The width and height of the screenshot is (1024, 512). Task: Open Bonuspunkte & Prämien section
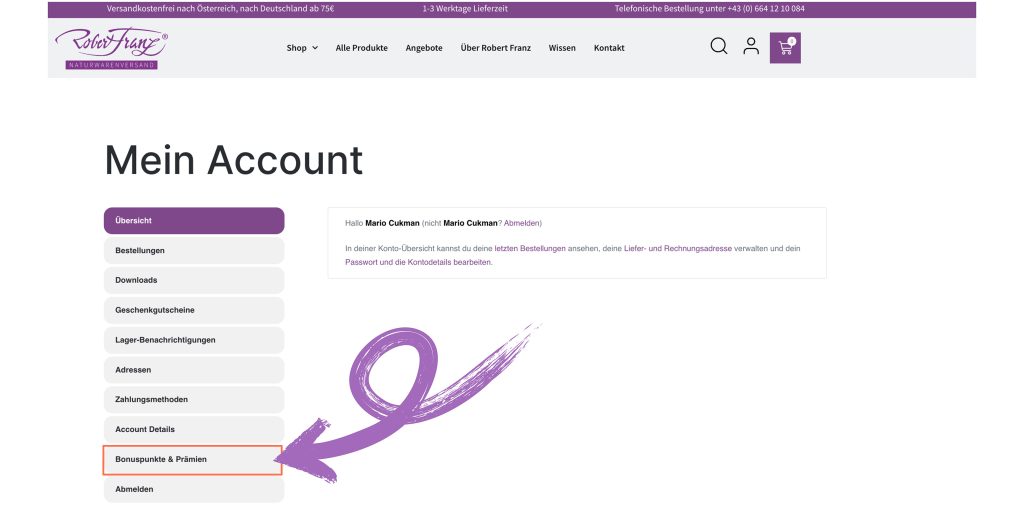(x=193, y=460)
